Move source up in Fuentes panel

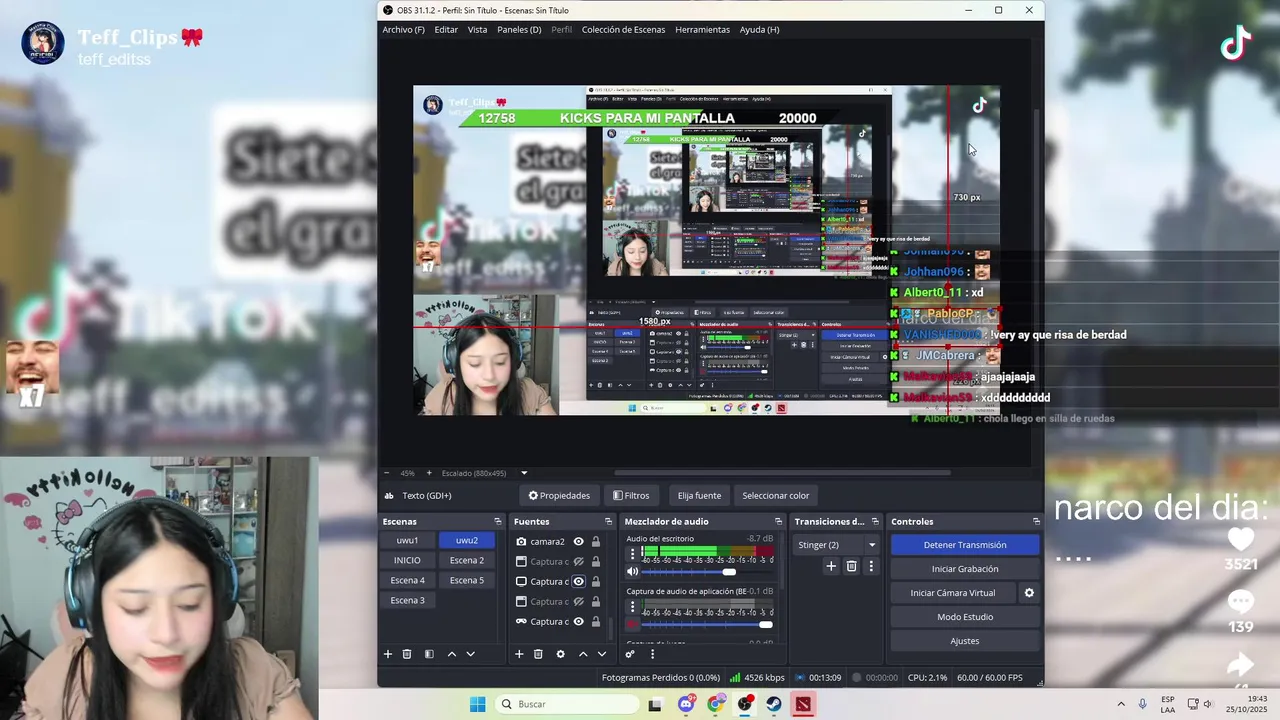pyautogui.click(x=583, y=654)
